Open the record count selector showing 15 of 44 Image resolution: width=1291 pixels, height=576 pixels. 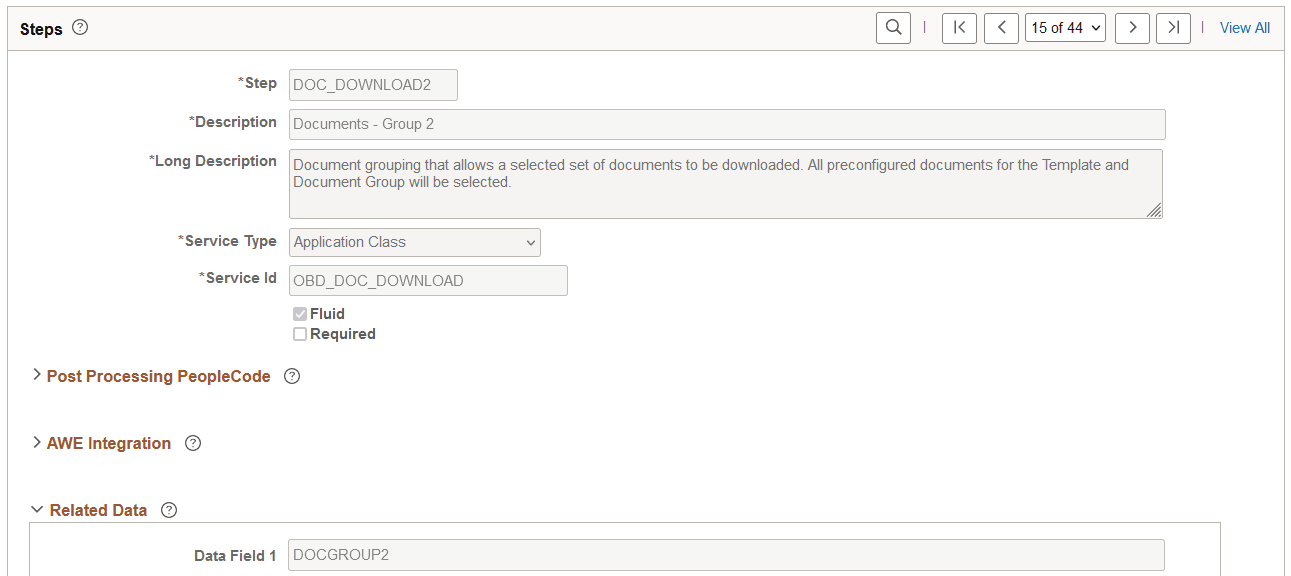tap(1065, 27)
